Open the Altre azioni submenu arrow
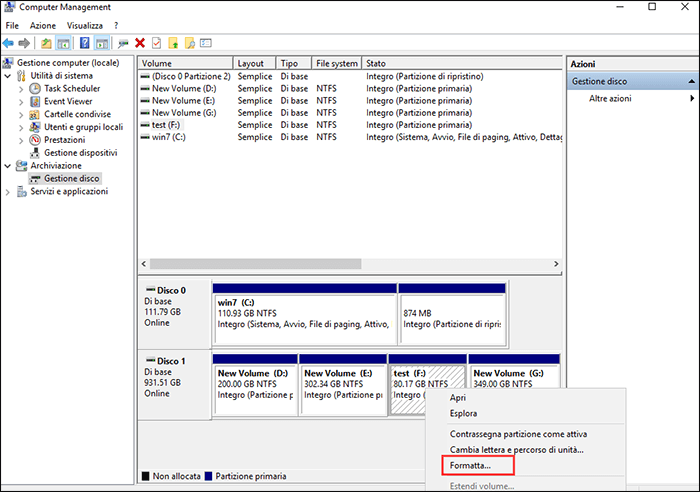 click(x=692, y=98)
